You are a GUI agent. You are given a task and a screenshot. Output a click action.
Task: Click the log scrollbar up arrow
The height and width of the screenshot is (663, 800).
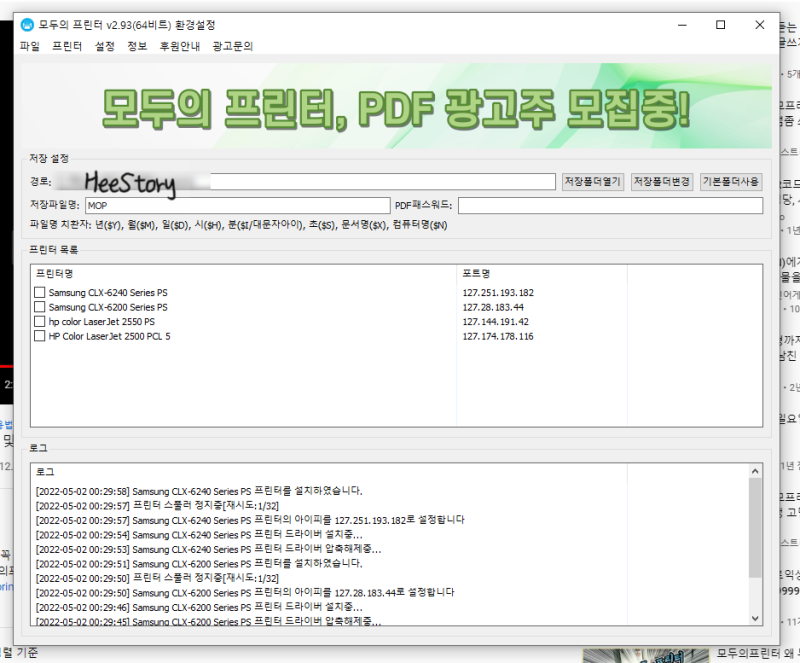pyautogui.click(x=755, y=471)
